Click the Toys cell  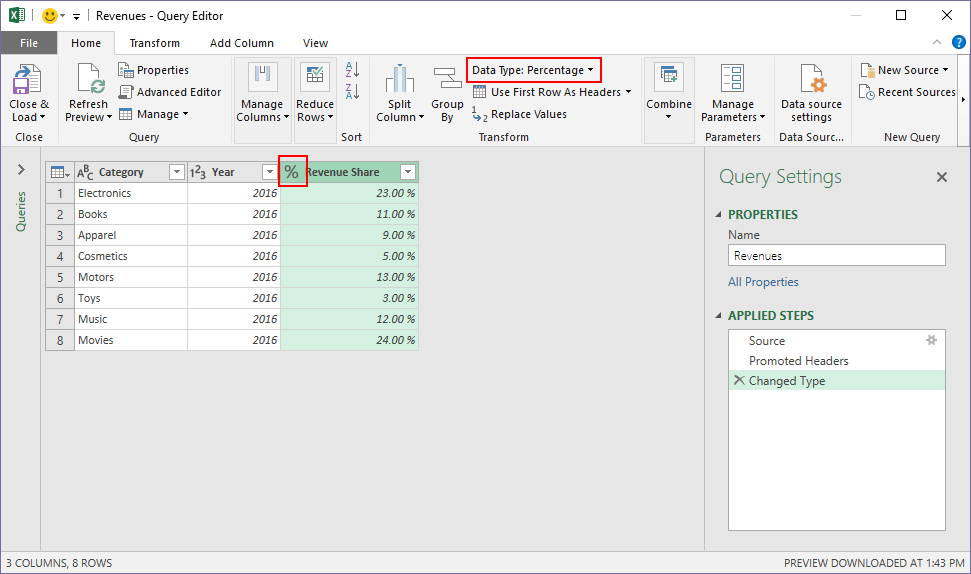[x=131, y=298]
